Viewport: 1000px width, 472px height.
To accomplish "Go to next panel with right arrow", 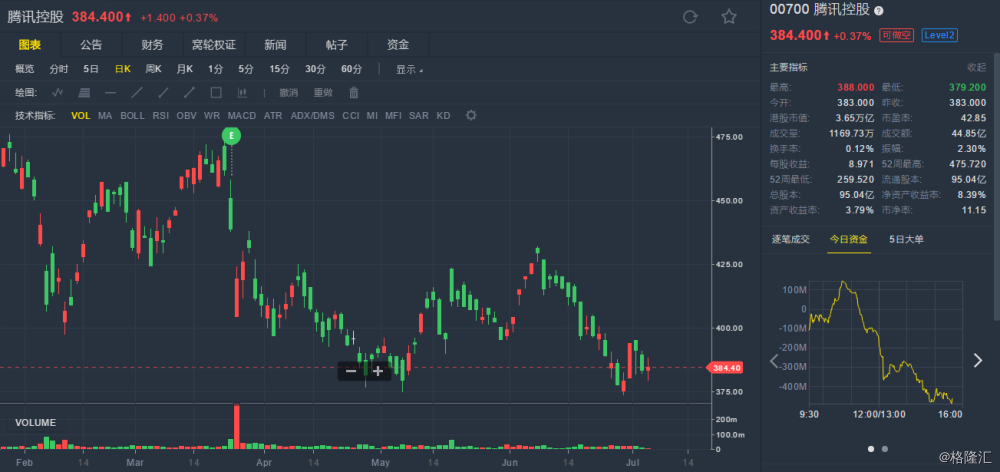I will coord(978,361).
